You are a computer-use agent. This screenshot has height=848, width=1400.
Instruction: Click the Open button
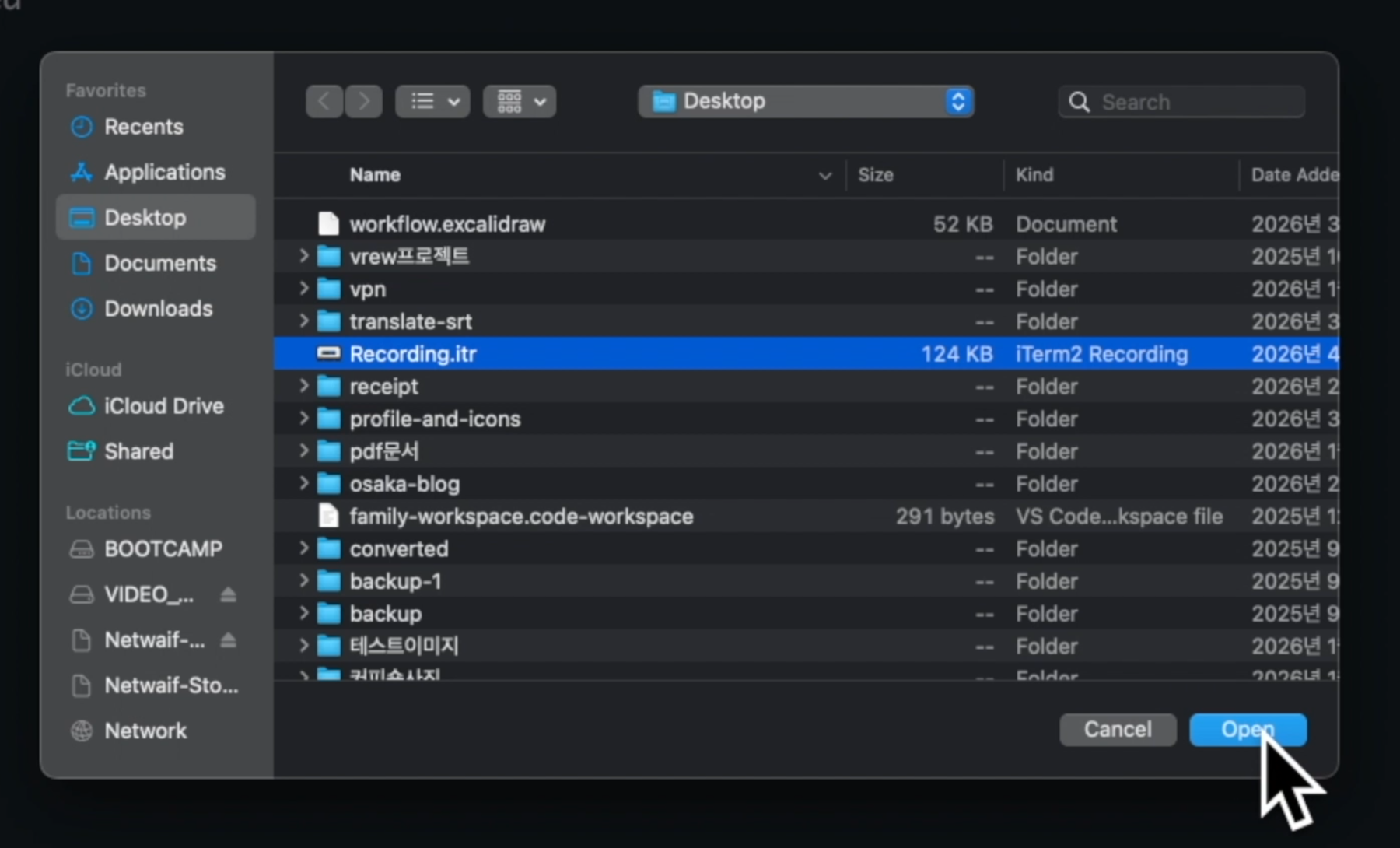point(1248,729)
